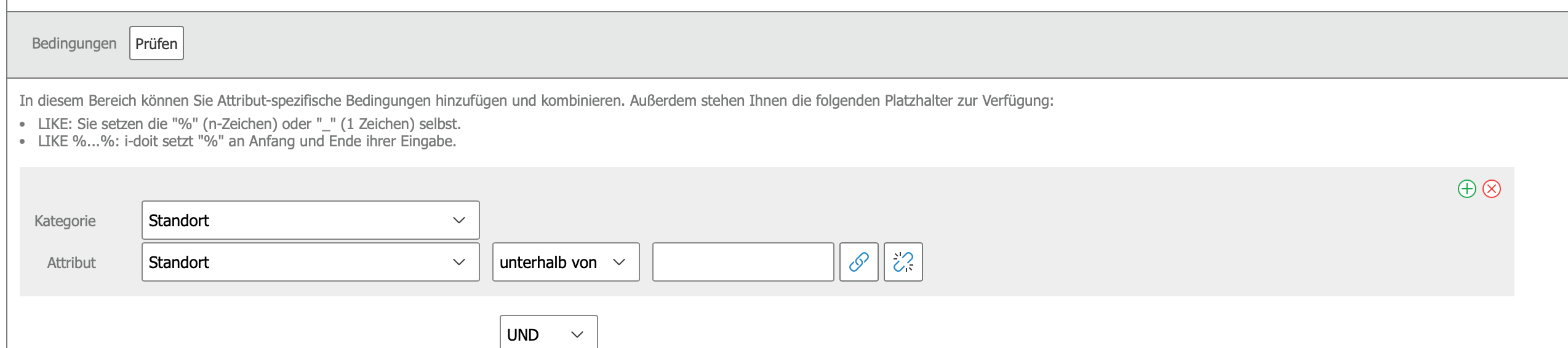Click the chevron beside UND
The height and width of the screenshot is (348, 1568).
click(577, 334)
